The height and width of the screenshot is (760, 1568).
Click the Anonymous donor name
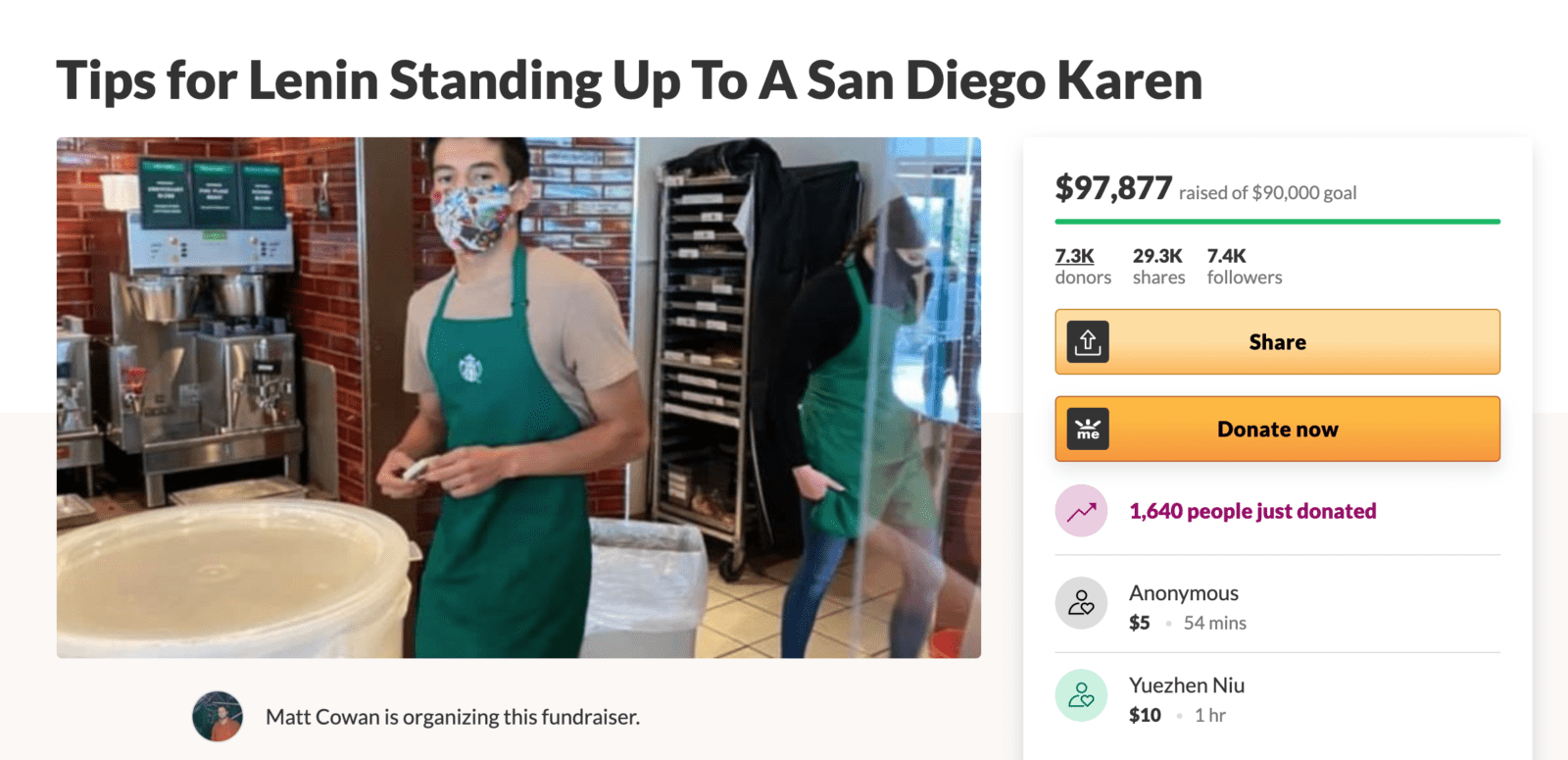point(1183,593)
